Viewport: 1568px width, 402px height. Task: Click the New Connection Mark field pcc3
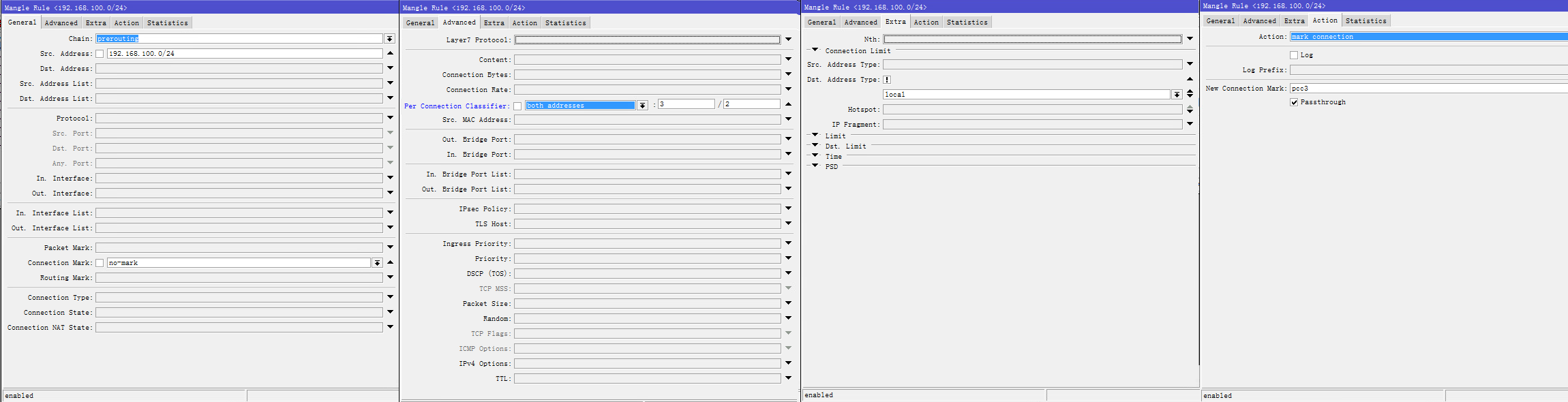click(1425, 89)
